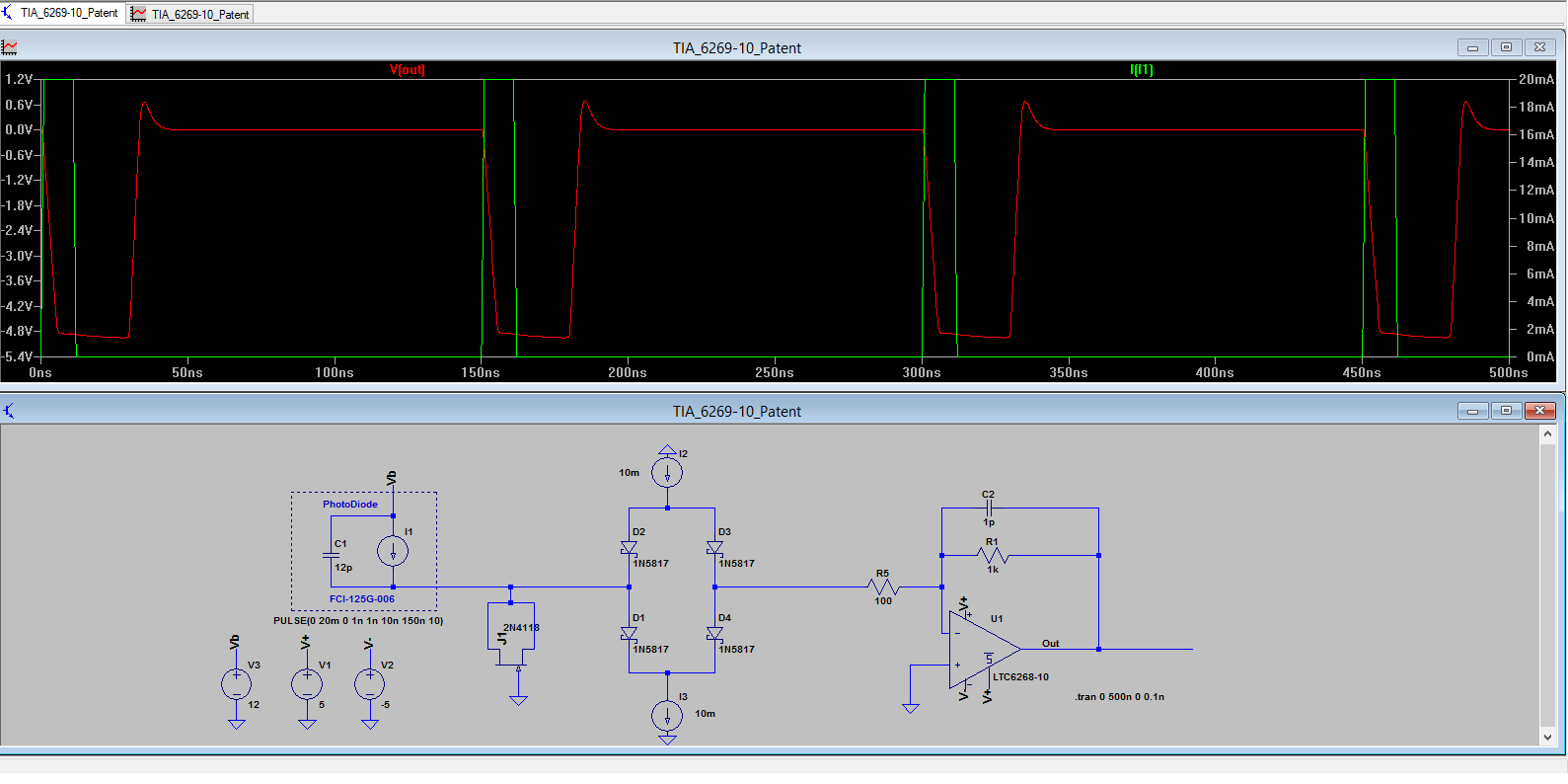
Task: Select the I1 current source in PhotoDiode
Action: 393,551
